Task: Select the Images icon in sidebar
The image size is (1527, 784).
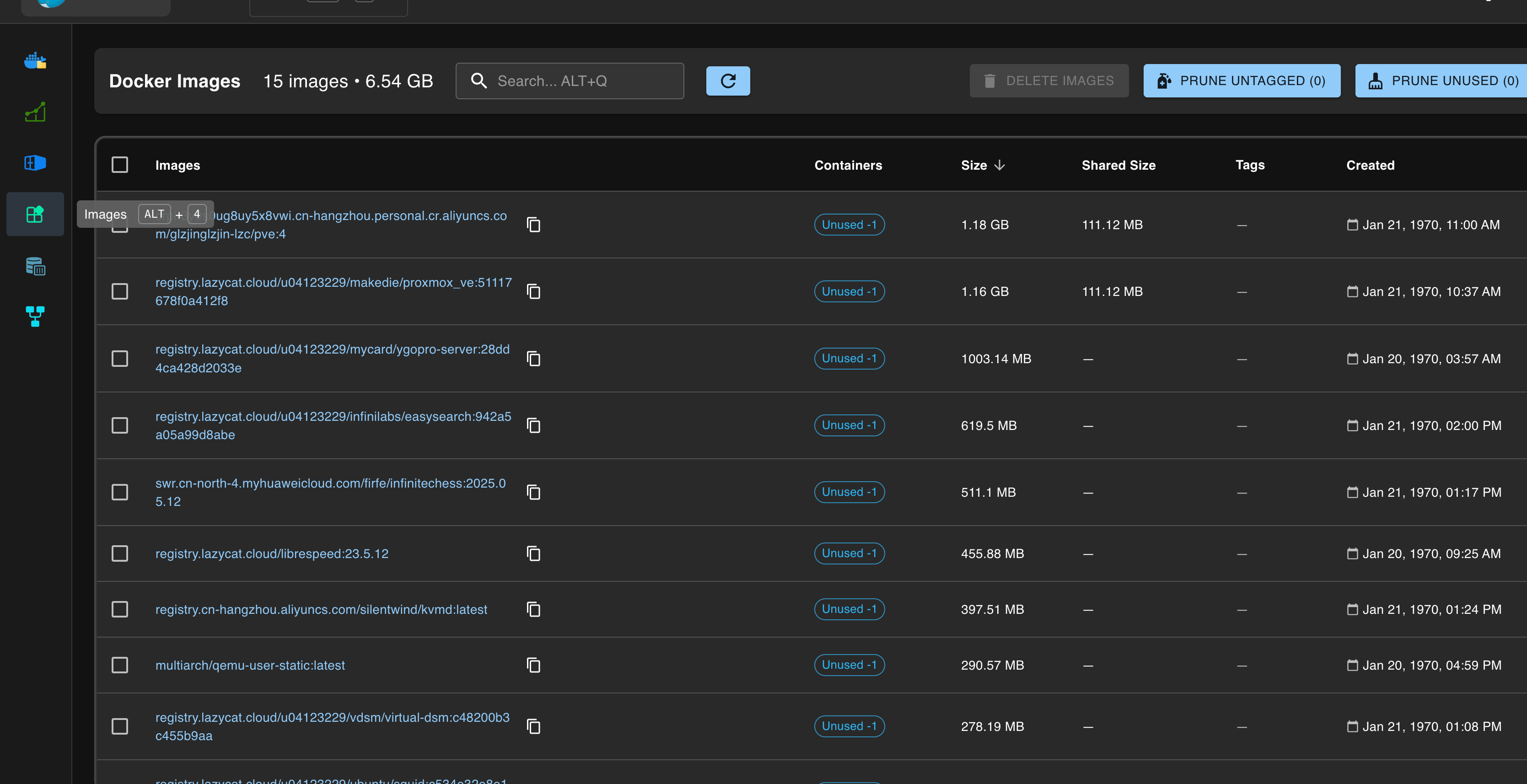Action: [35, 214]
